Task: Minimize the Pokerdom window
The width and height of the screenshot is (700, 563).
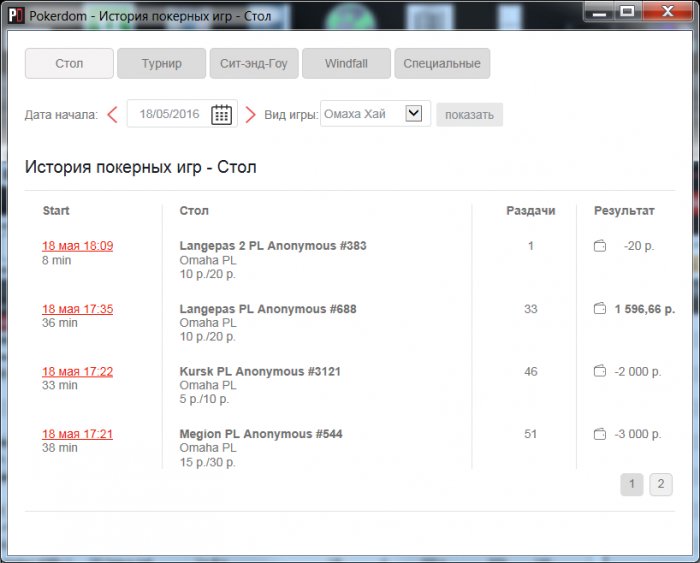Action: coord(599,11)
